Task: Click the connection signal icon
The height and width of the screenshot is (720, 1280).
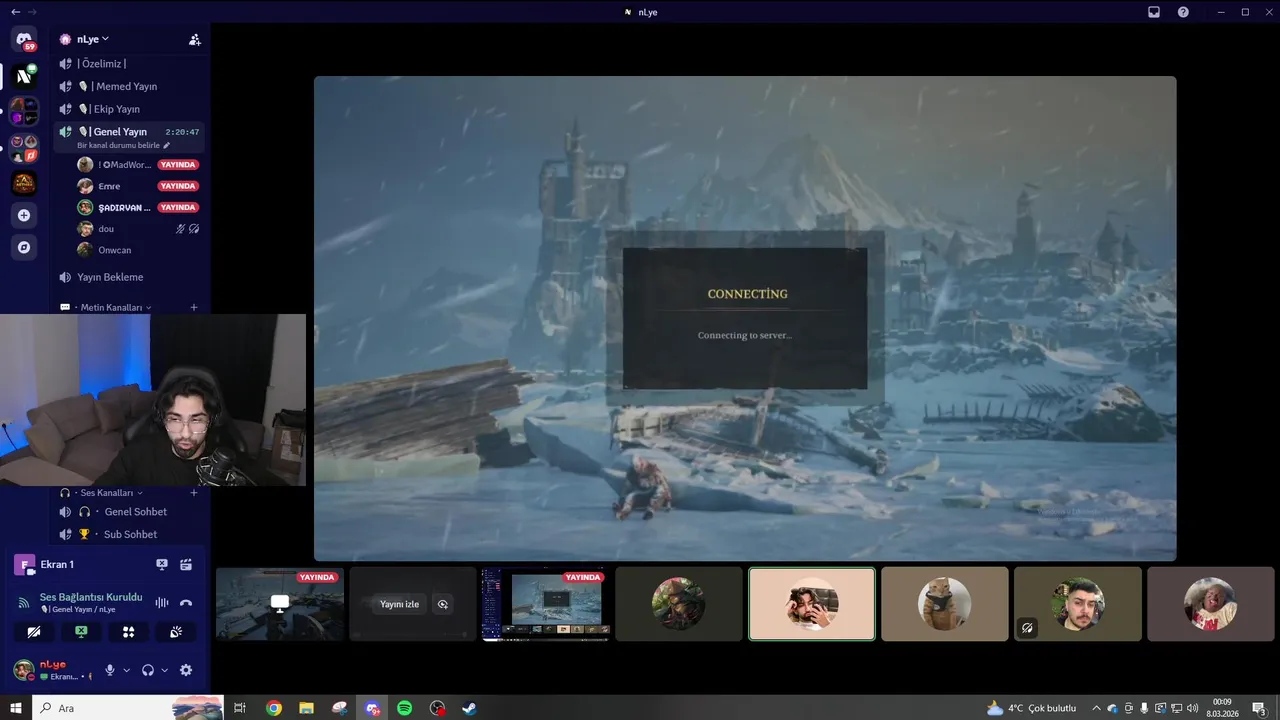Action: pyautogui.click(x=24, y=602)
